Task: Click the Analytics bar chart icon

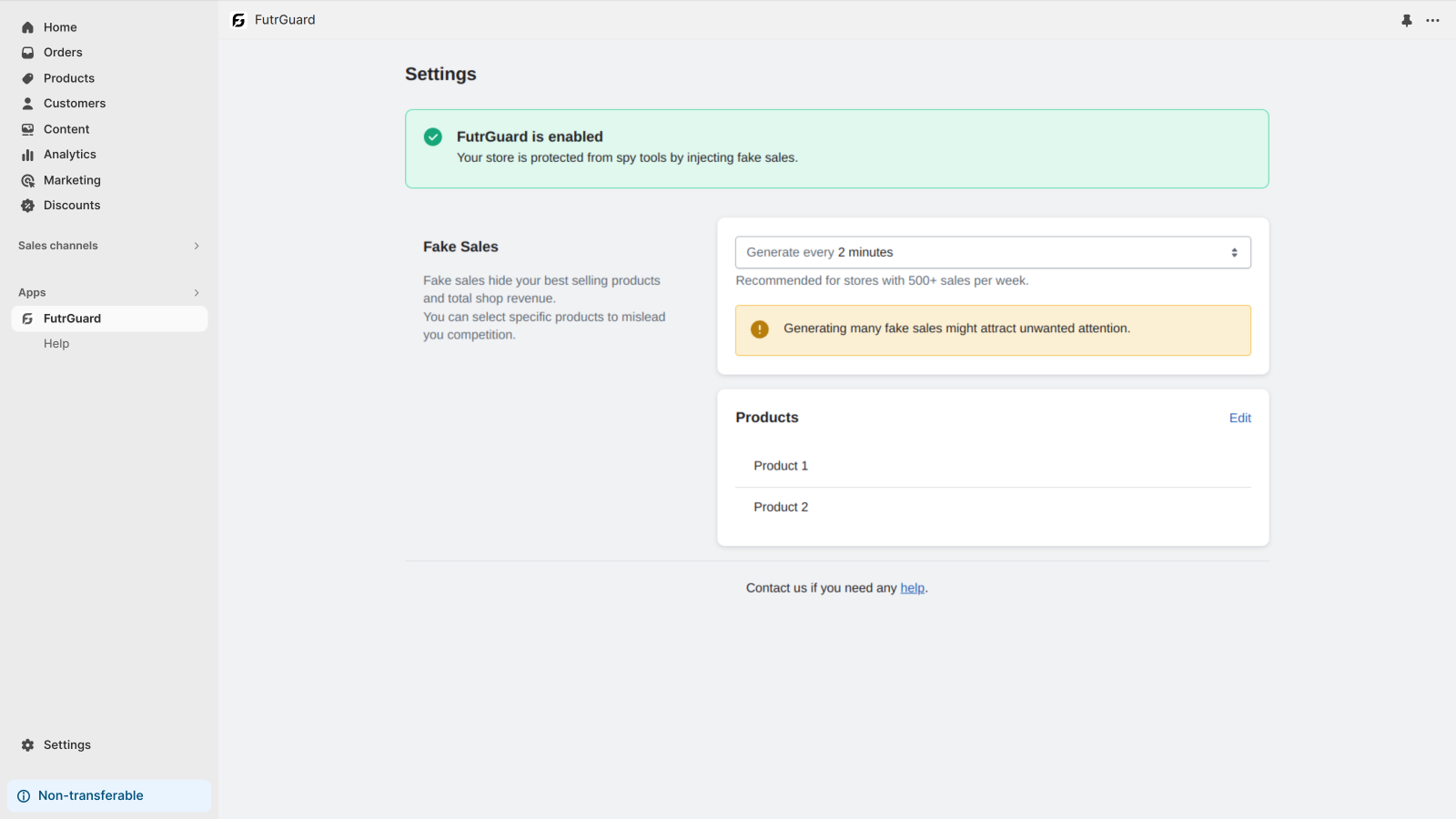Action: click(27, 155)
